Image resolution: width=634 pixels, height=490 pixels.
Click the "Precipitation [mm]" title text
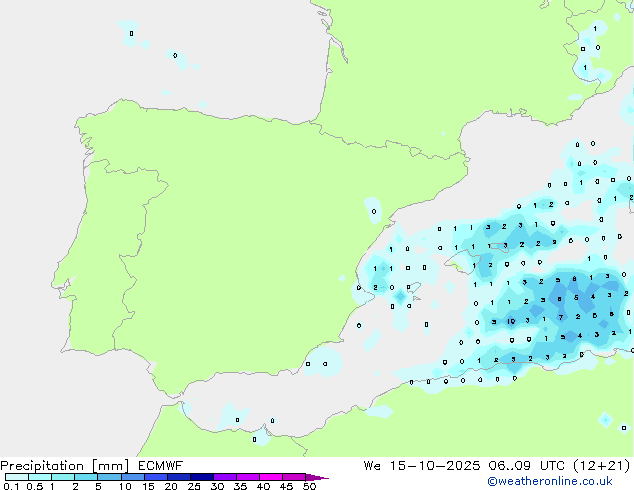(x=64, y=466)
